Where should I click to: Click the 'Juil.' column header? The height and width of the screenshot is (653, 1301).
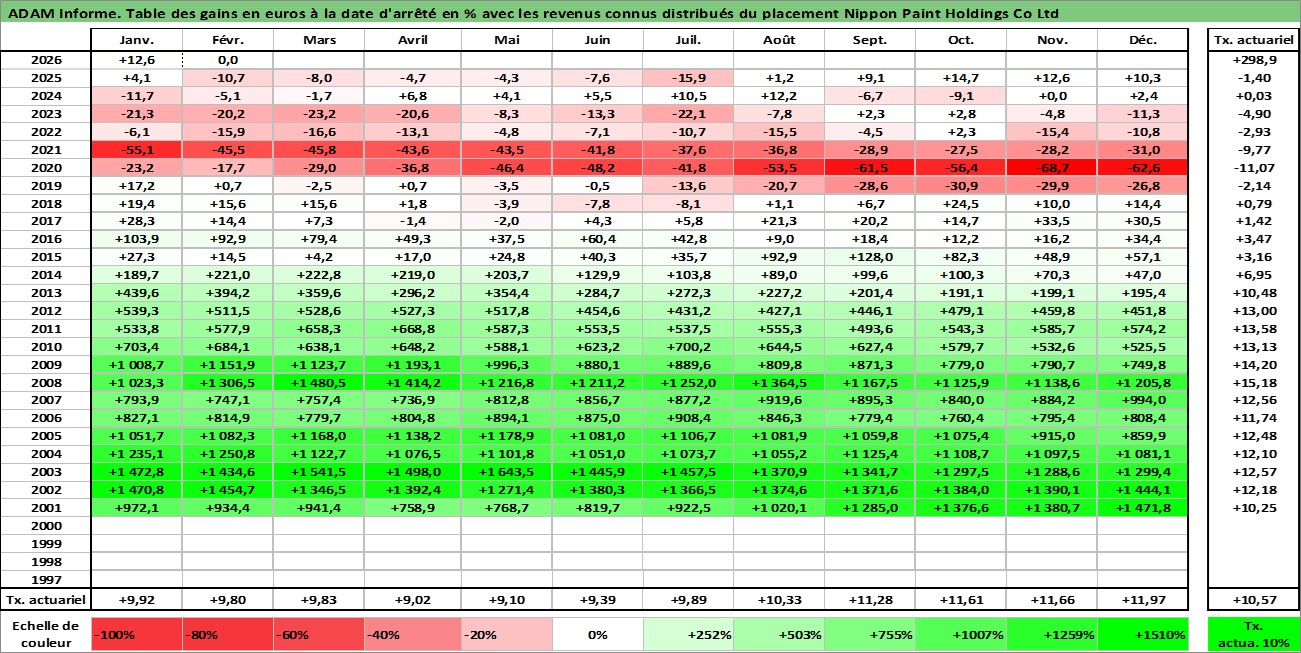tap(688, 40)
